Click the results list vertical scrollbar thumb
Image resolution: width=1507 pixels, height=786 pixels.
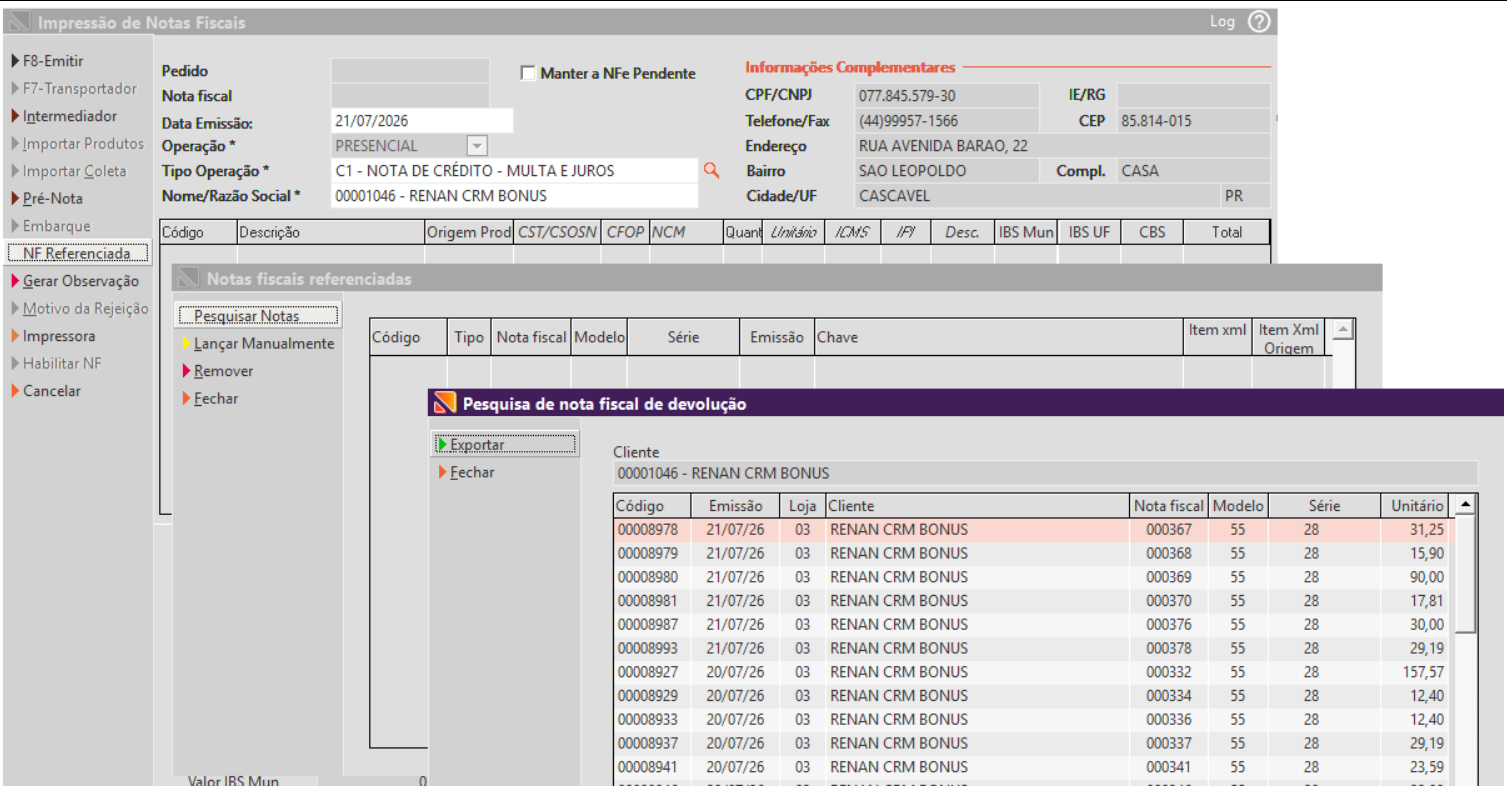pos(1465,574)
